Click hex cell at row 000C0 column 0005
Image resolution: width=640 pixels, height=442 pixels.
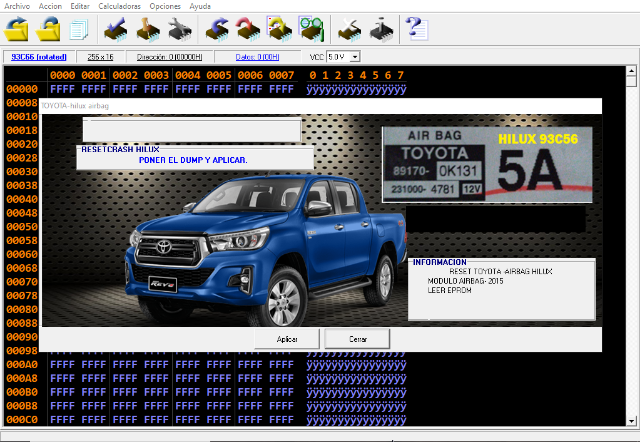(x=219, y=420)
